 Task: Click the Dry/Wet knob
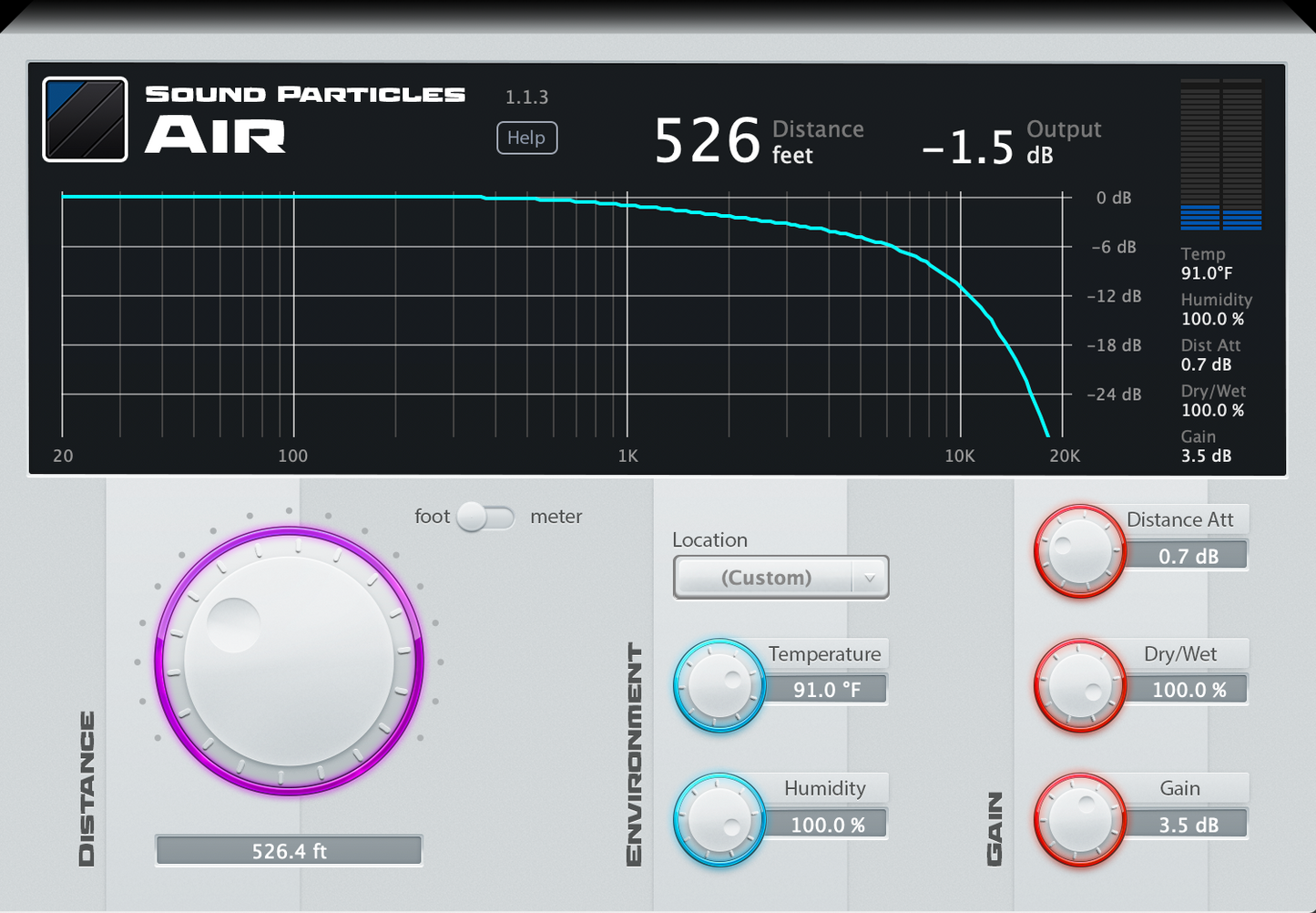(1080, 684)
